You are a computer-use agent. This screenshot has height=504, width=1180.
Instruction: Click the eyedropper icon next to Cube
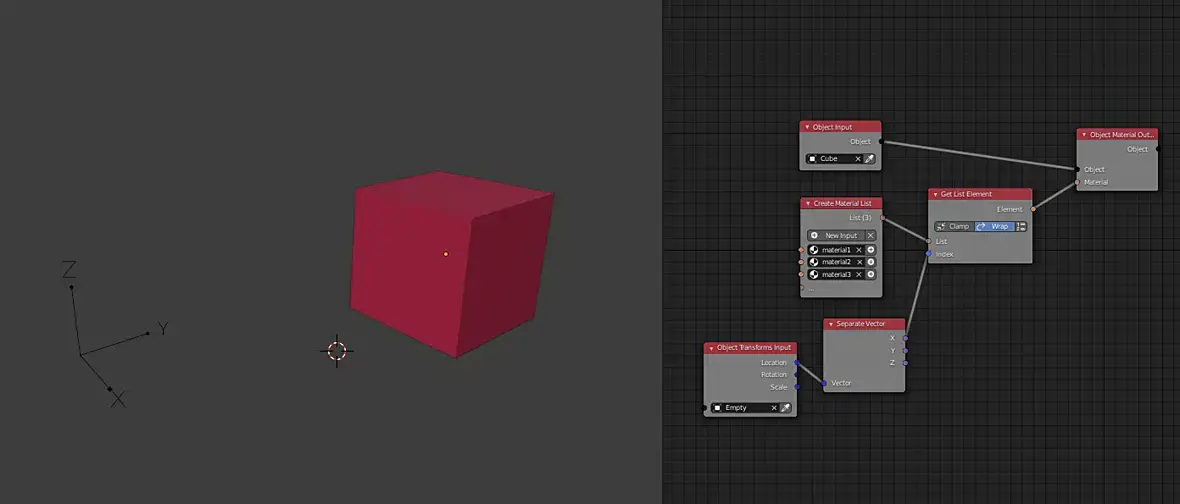point(869,159)
